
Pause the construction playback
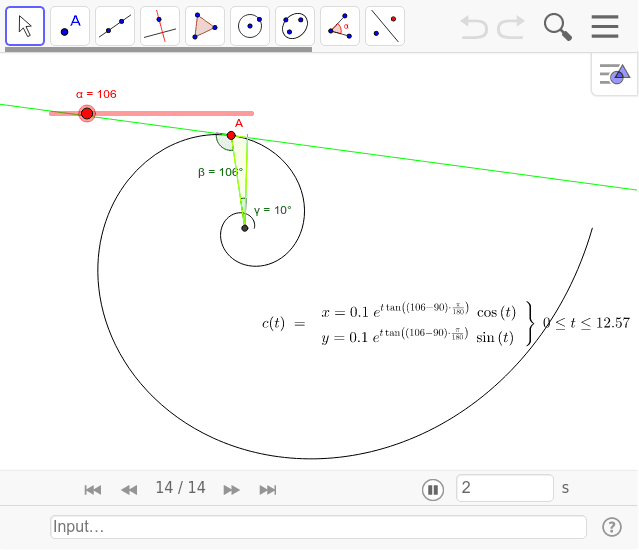point(433,489)
